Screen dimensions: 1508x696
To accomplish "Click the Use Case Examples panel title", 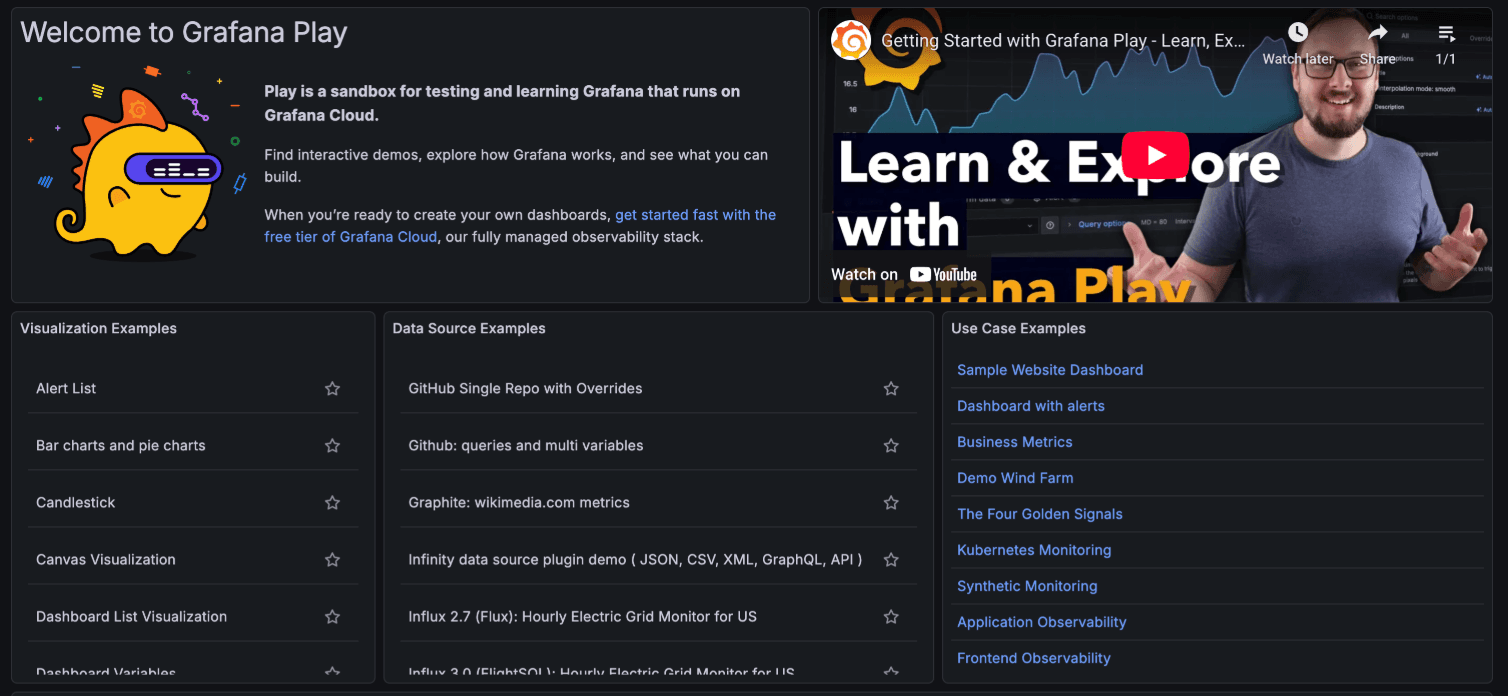I will [1018, 329].
